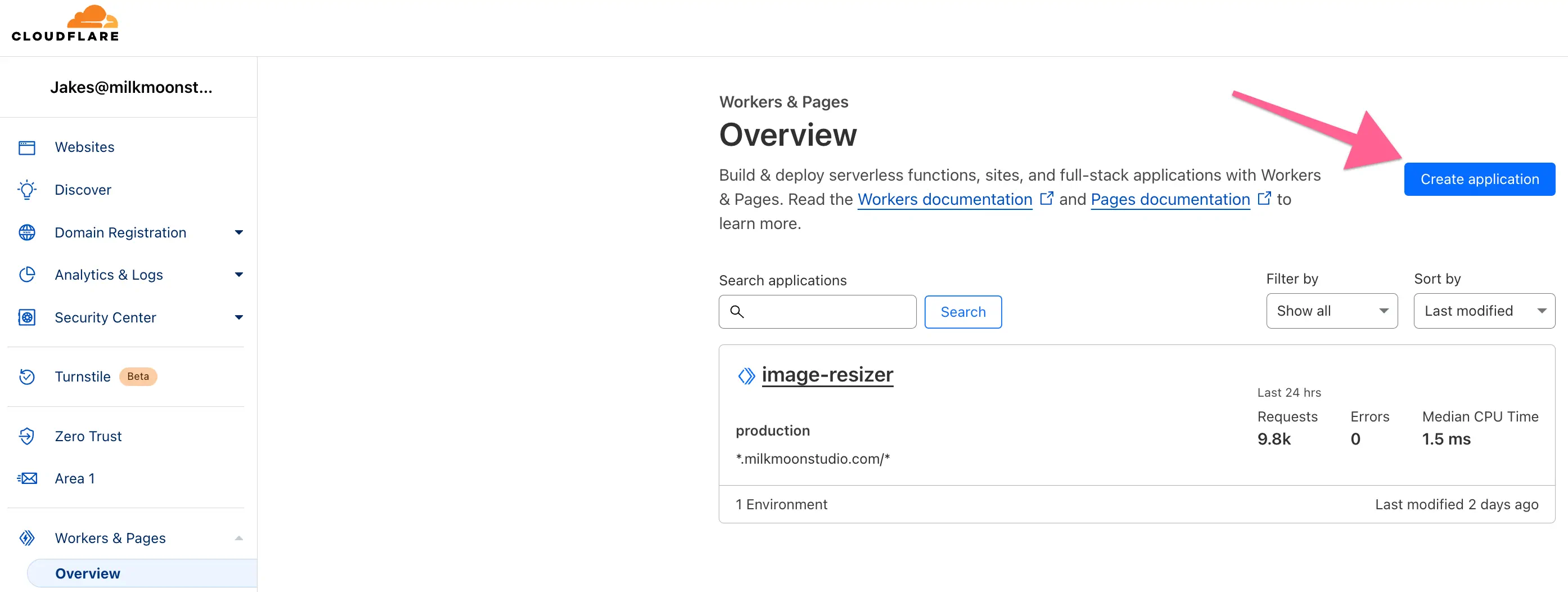
Task: Open the Show all filter dropdown
Action: [x=1332, y=311]
